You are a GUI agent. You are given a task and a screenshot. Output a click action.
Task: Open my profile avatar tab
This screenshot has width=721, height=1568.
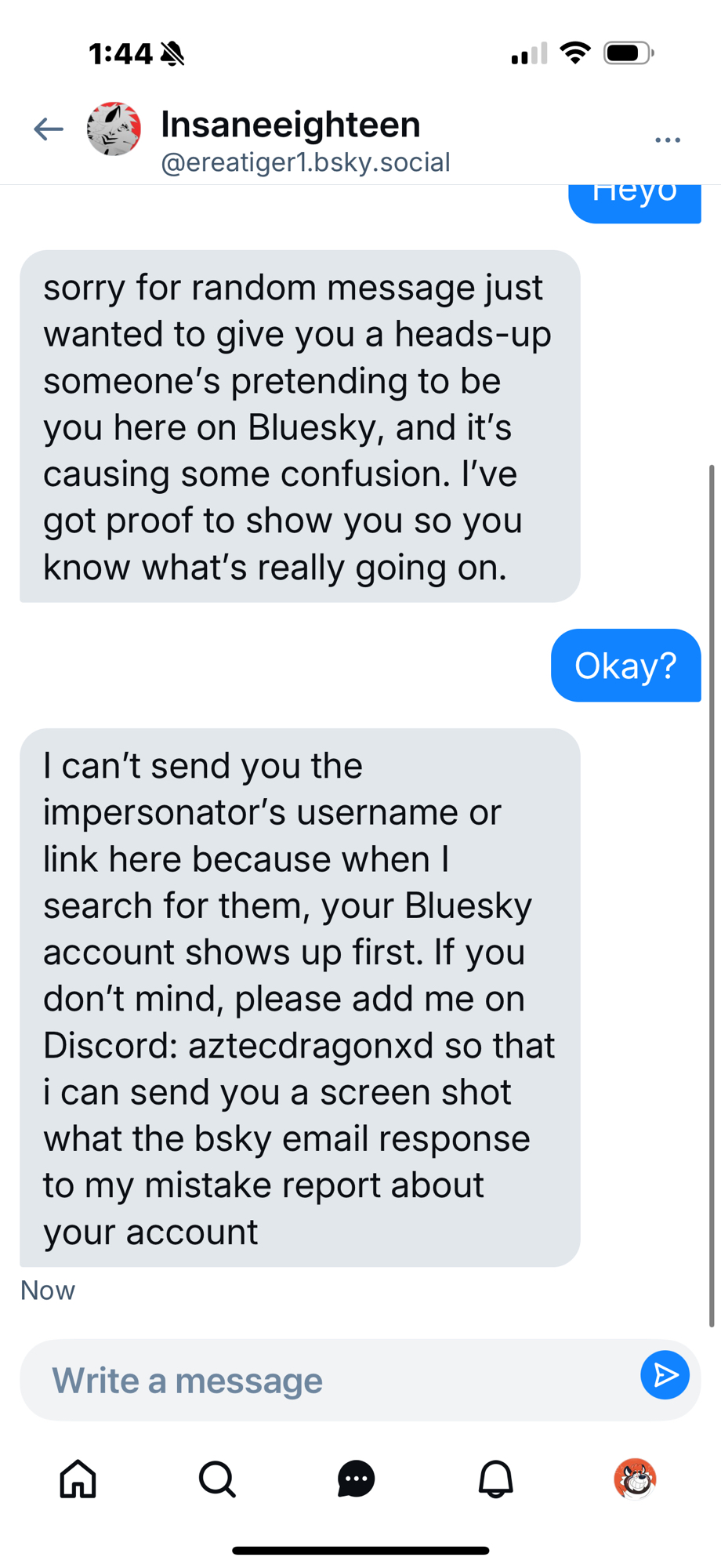click(635, 1479)
